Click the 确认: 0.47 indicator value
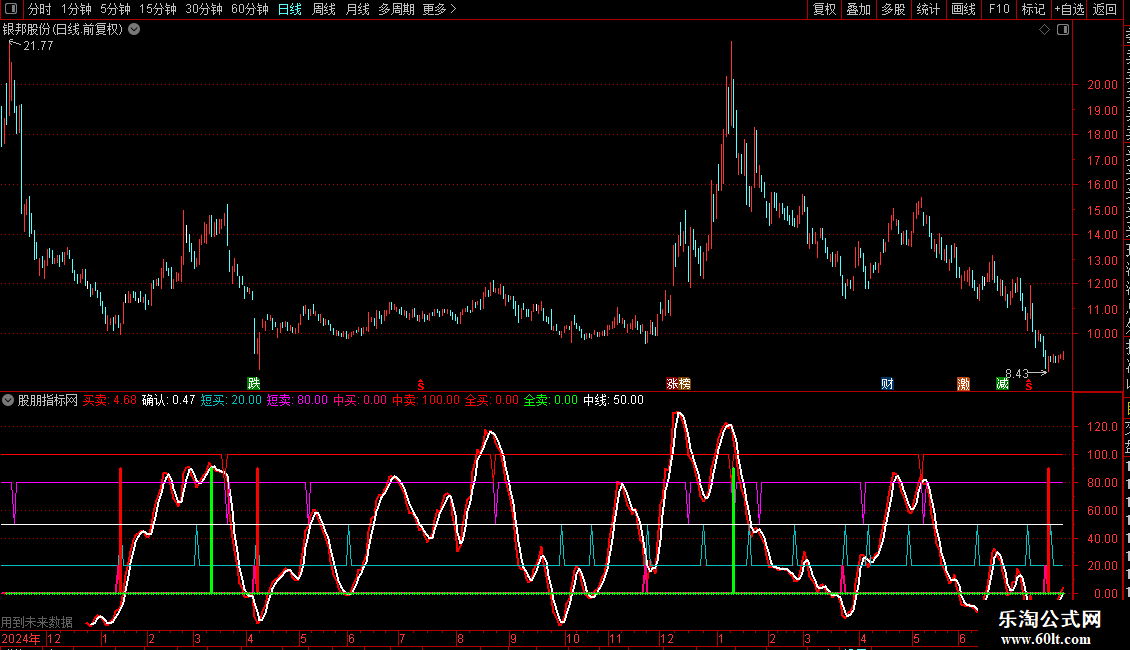Viewport: 1130px width, 650px height. click(x=168, y=400)
